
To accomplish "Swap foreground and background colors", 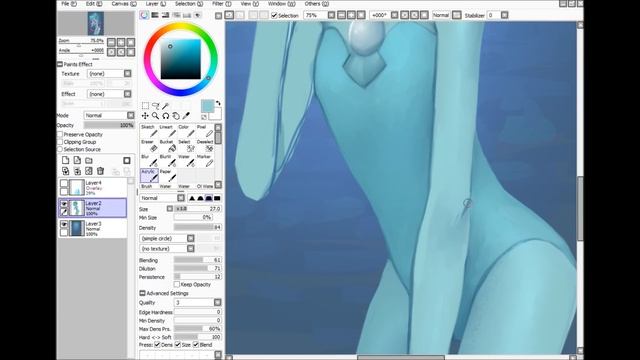I will [x=218, y=103].
